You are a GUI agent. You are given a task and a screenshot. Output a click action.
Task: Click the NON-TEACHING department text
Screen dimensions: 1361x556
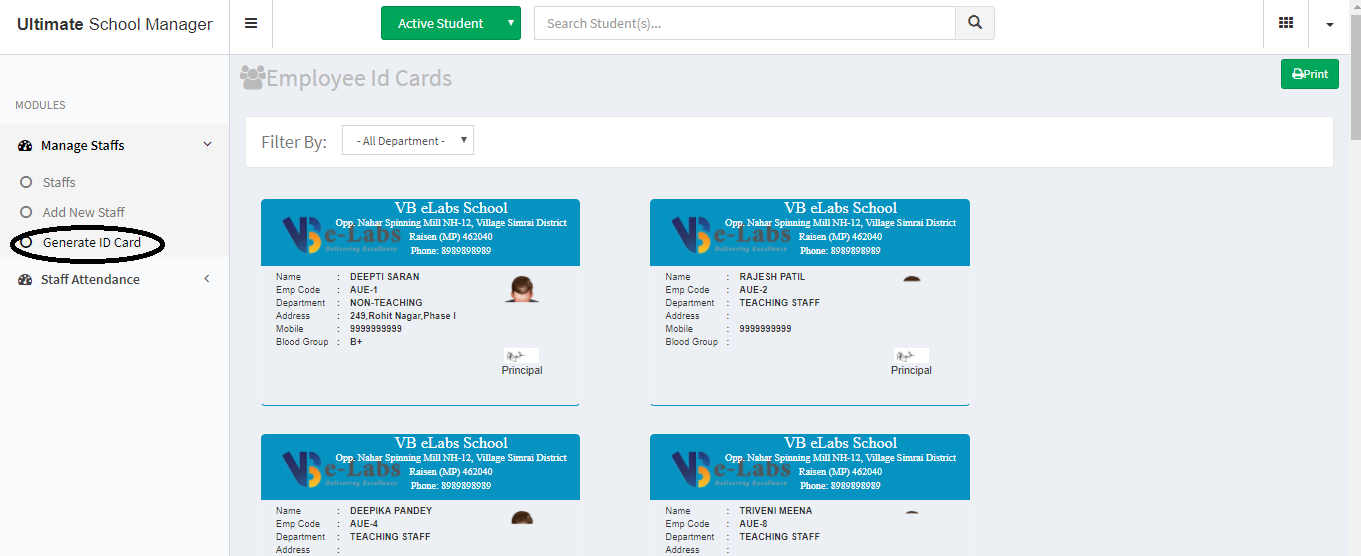[386, 303]
